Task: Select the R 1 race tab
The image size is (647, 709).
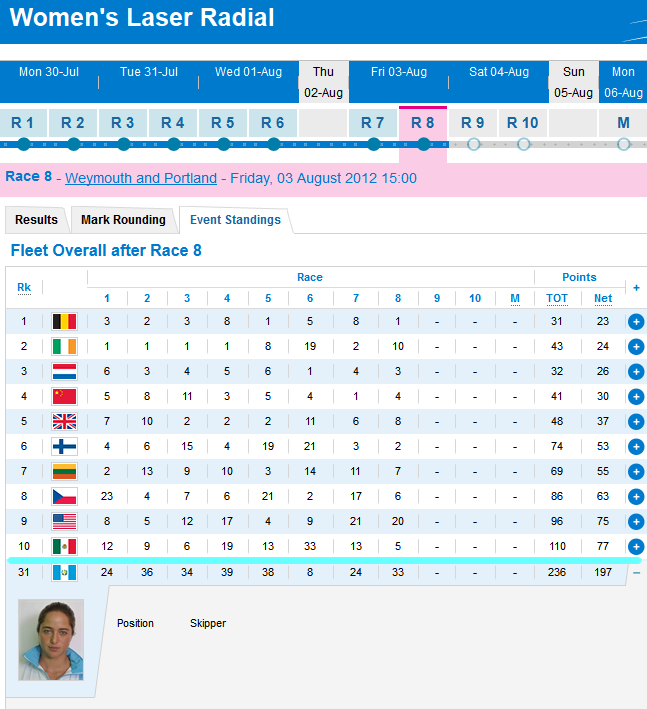Action: pos(23,123)
